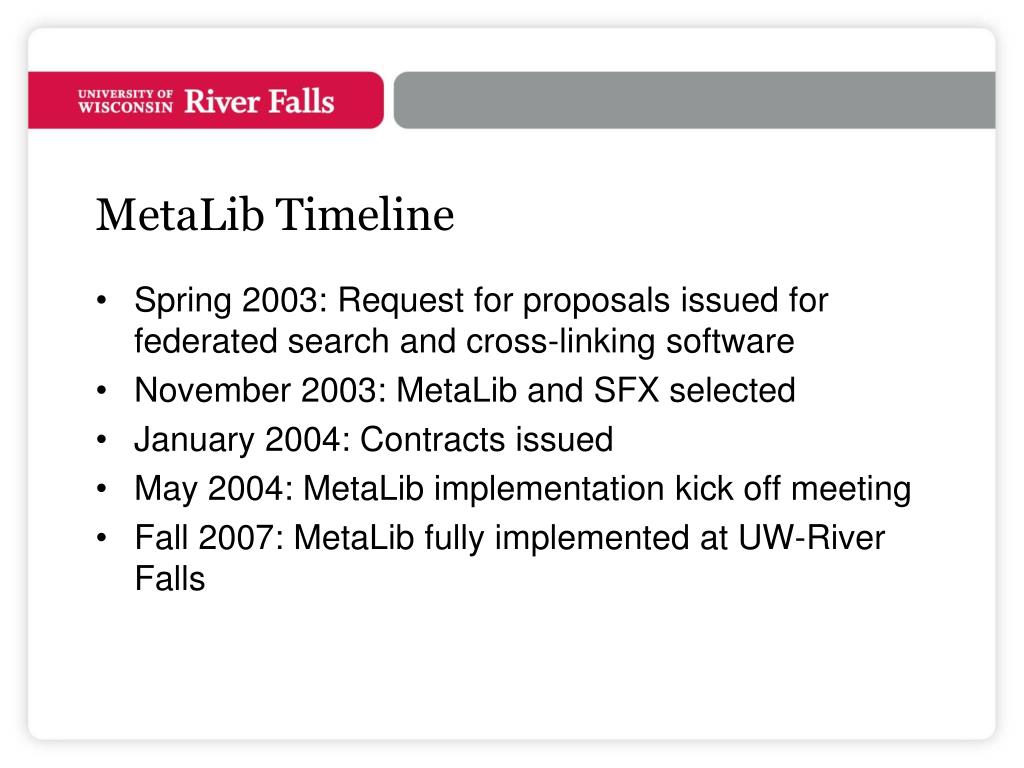Image resolution: width=1024 pixels, height=768 pixels.
Task: Click the November 2003 bullet marker
Action: coord(101,391)
